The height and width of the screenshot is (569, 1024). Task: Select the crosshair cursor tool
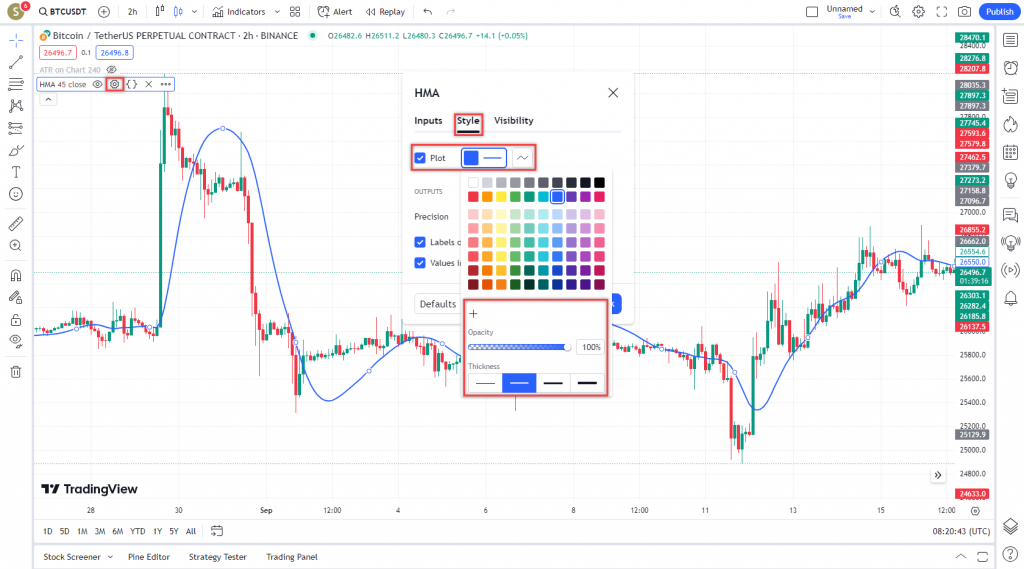click(x=16, y=41)
